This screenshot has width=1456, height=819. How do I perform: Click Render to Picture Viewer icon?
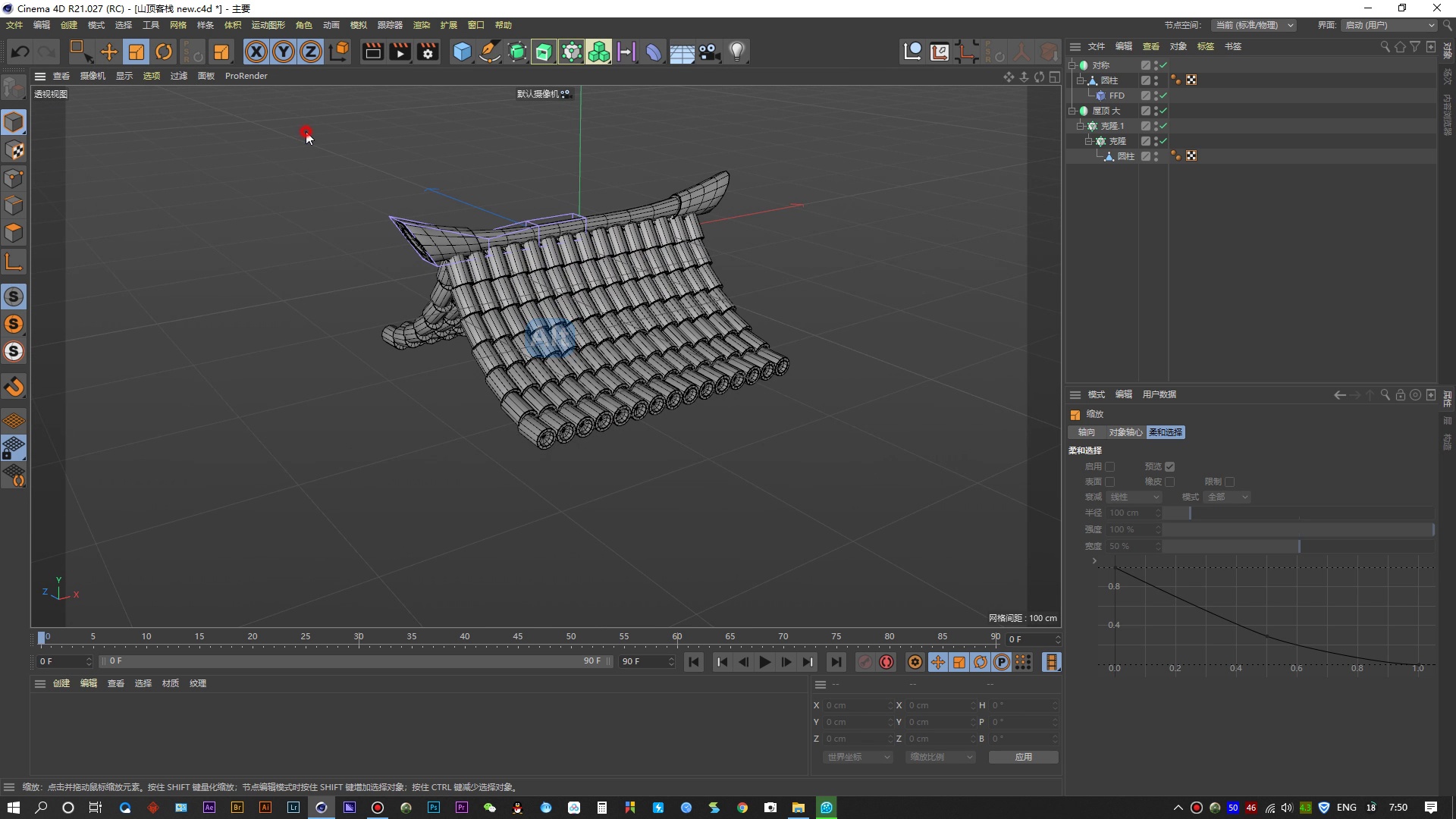coord(400,52)
